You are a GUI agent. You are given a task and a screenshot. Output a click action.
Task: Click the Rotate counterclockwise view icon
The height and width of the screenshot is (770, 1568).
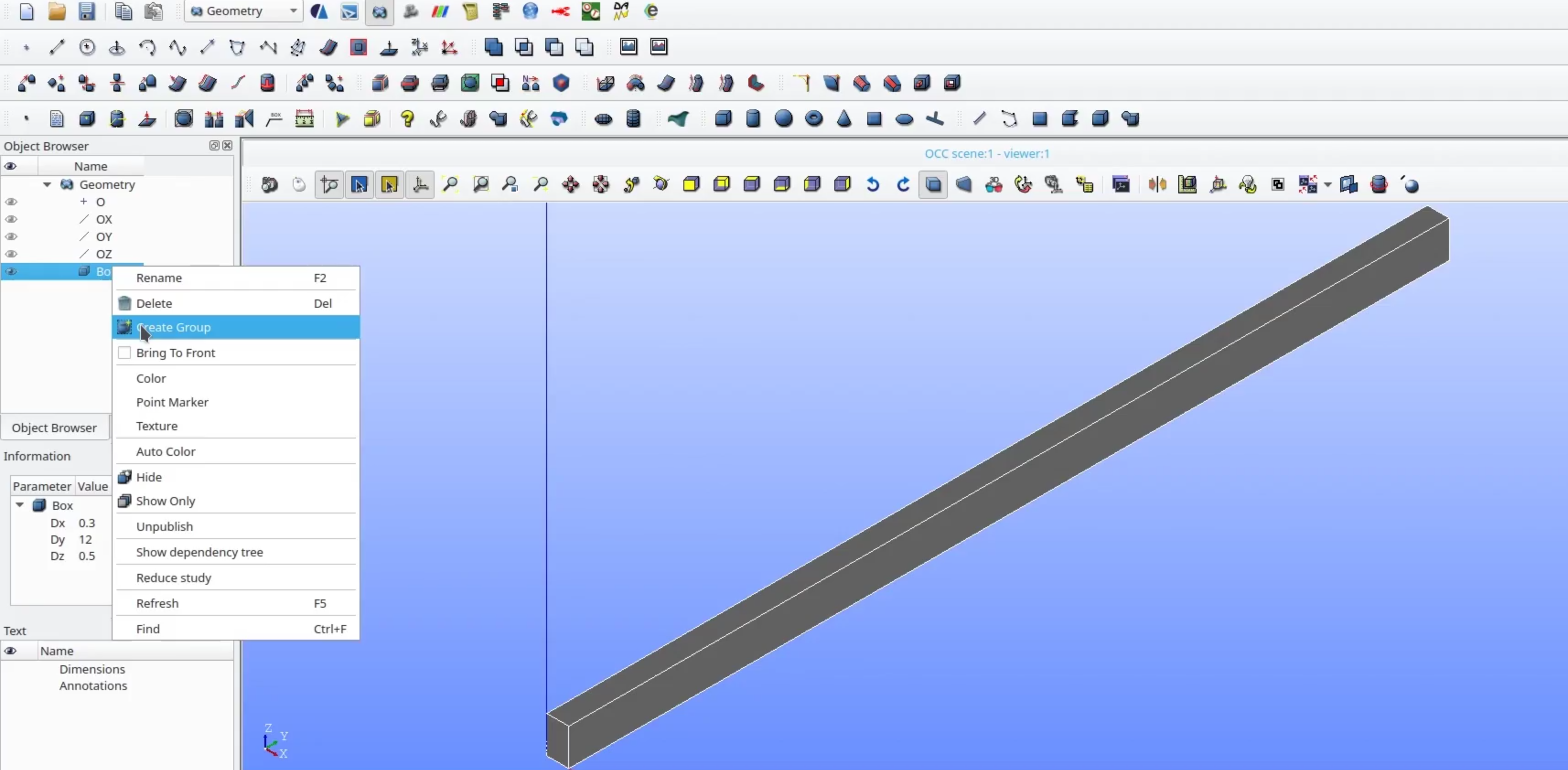[873, 184]
